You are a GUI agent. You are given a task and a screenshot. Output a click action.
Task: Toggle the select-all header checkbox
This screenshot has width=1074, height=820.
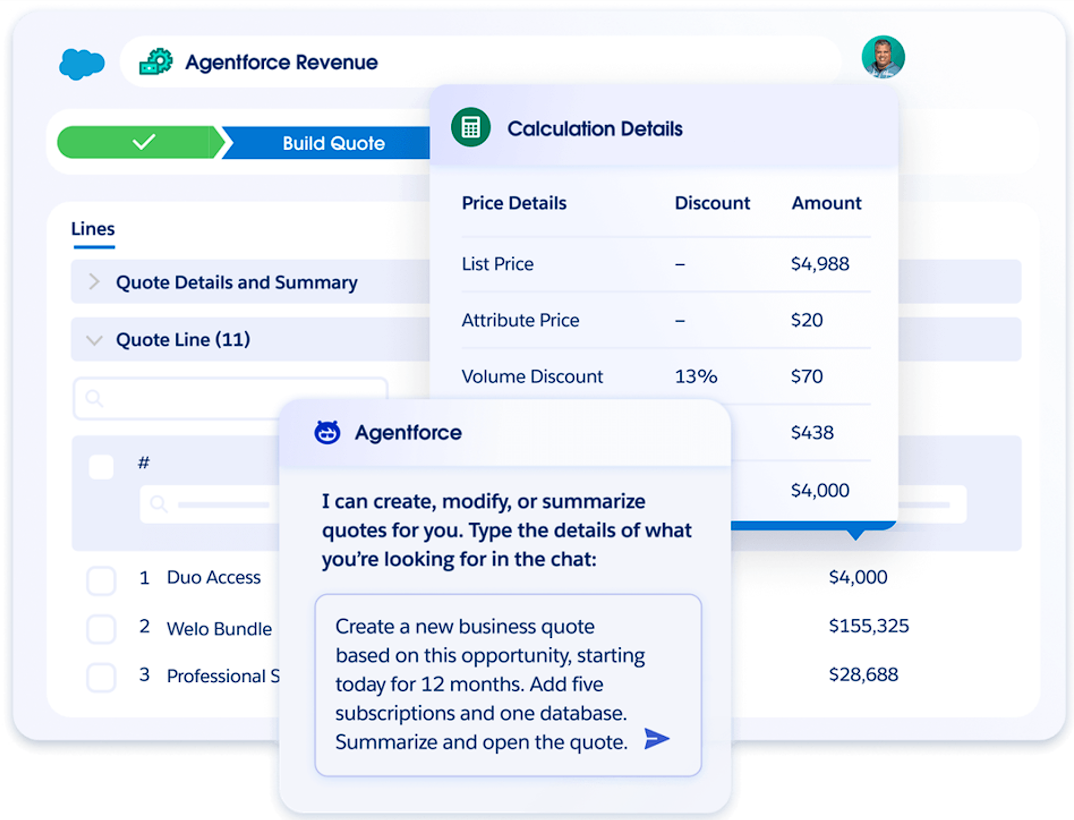pyautogui.click(x=101, y=467)
